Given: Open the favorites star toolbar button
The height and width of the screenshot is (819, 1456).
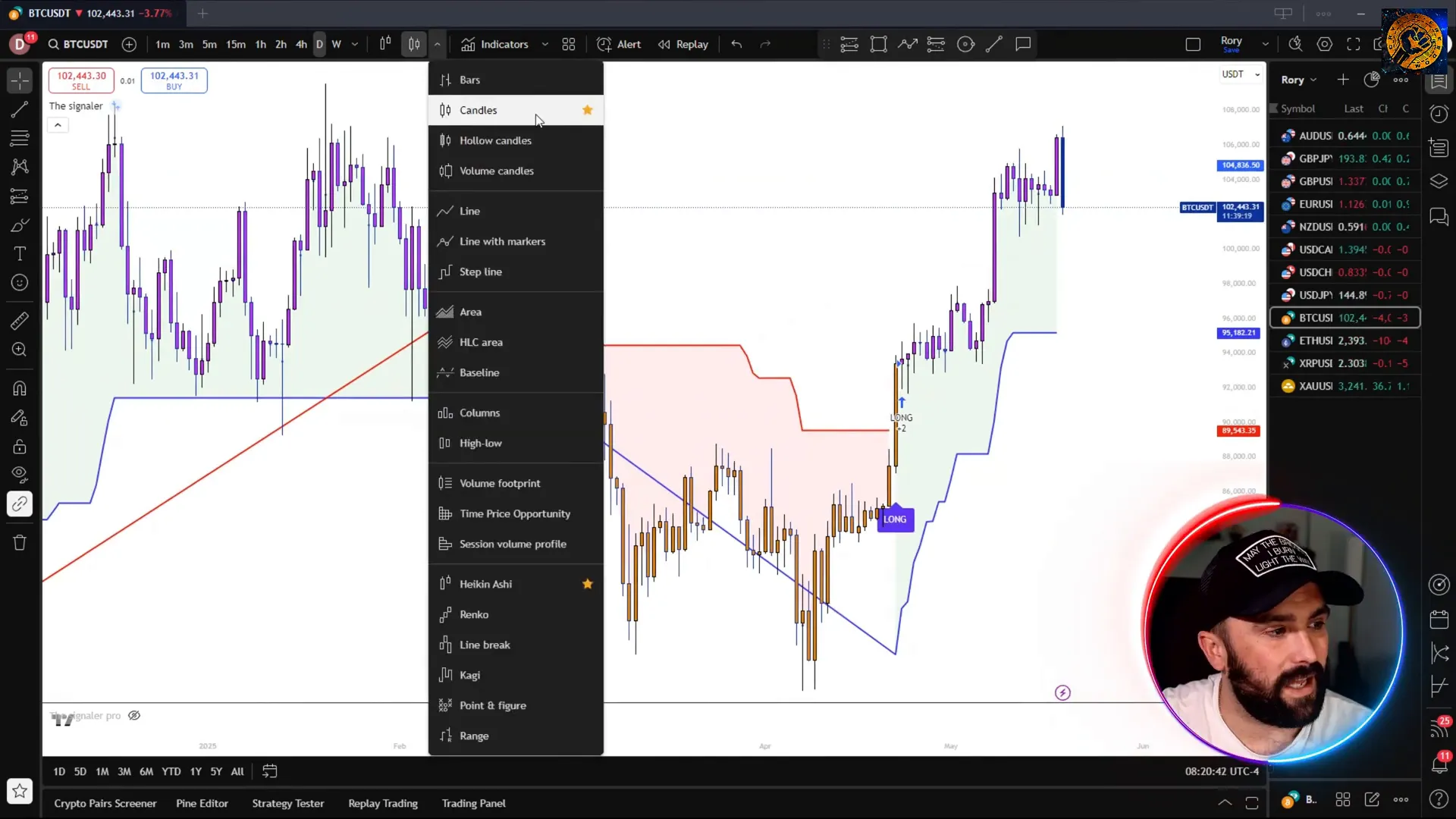Looking at the screenshot, I should coord(20,791).
